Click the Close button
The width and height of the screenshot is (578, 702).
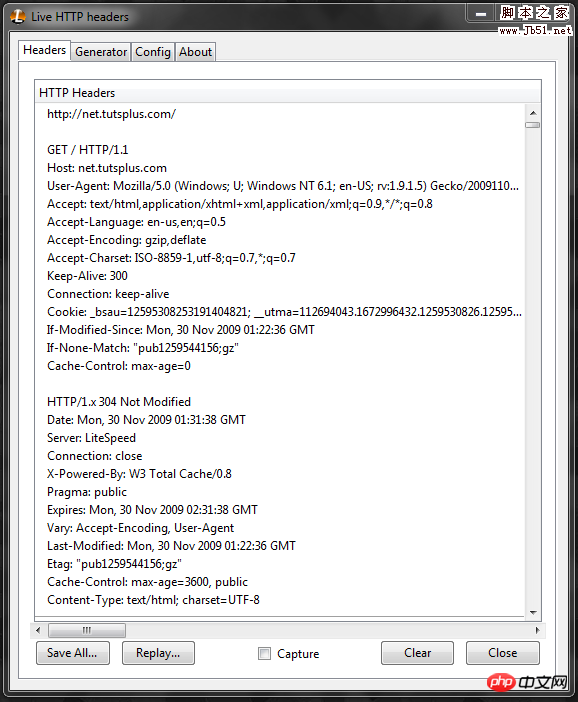tap(502, 653)
